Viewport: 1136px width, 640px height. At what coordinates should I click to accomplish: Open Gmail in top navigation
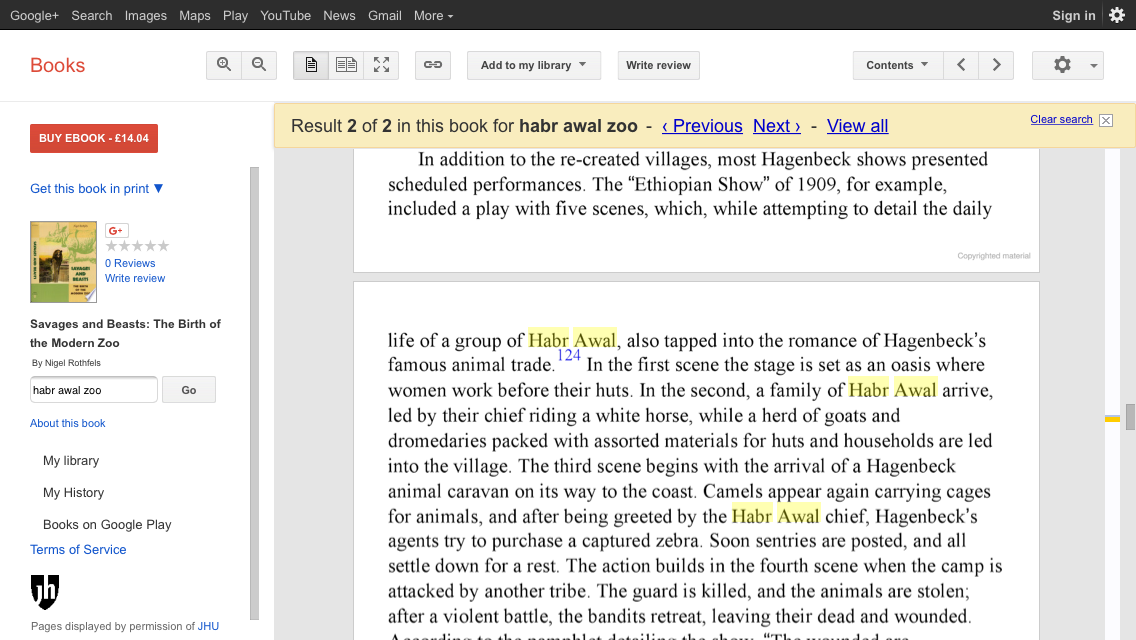(x=385, y=15)
